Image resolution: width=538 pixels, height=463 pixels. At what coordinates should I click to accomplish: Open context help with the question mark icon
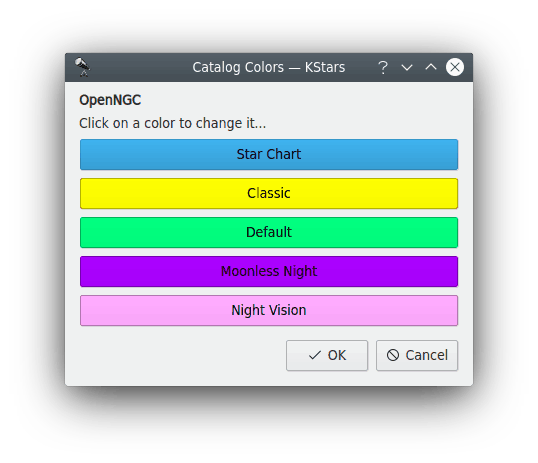[x=383, y=67]
